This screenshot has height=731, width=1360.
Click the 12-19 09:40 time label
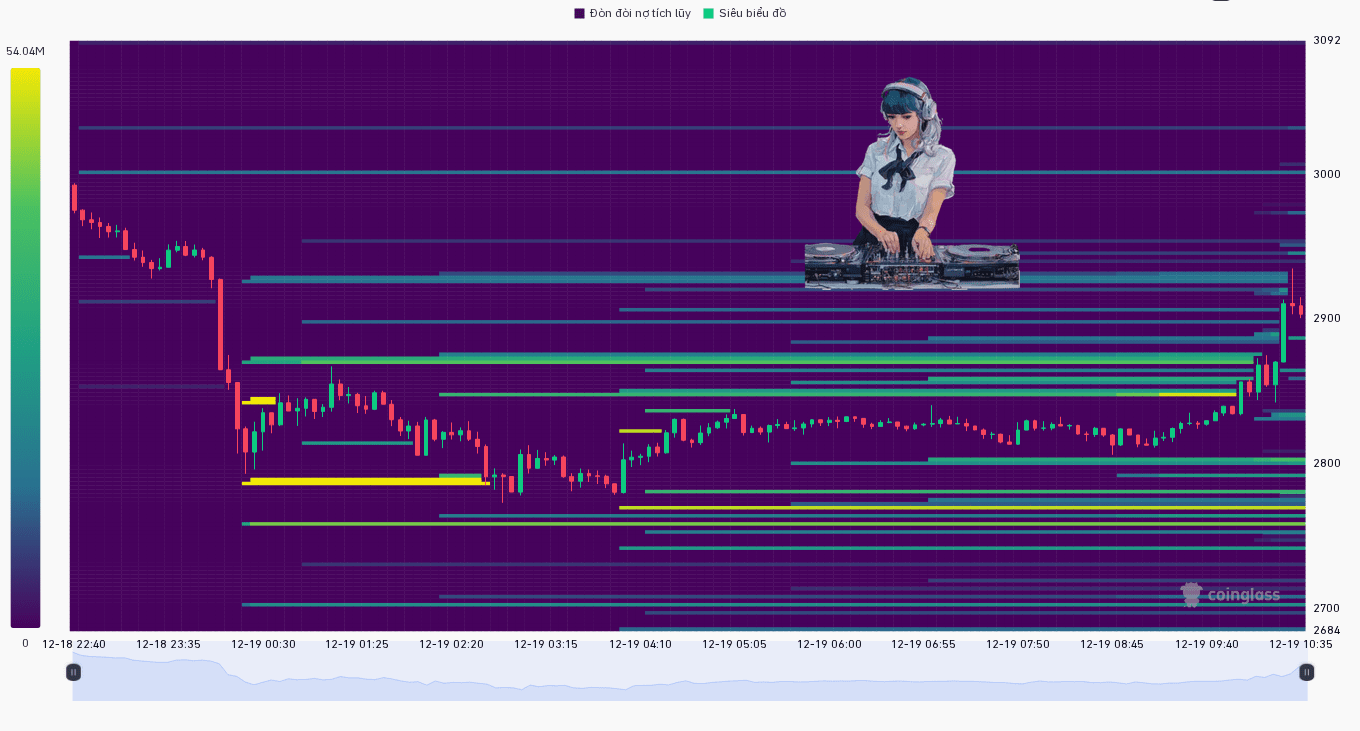pyautogui.click(x=1207, y=644)
